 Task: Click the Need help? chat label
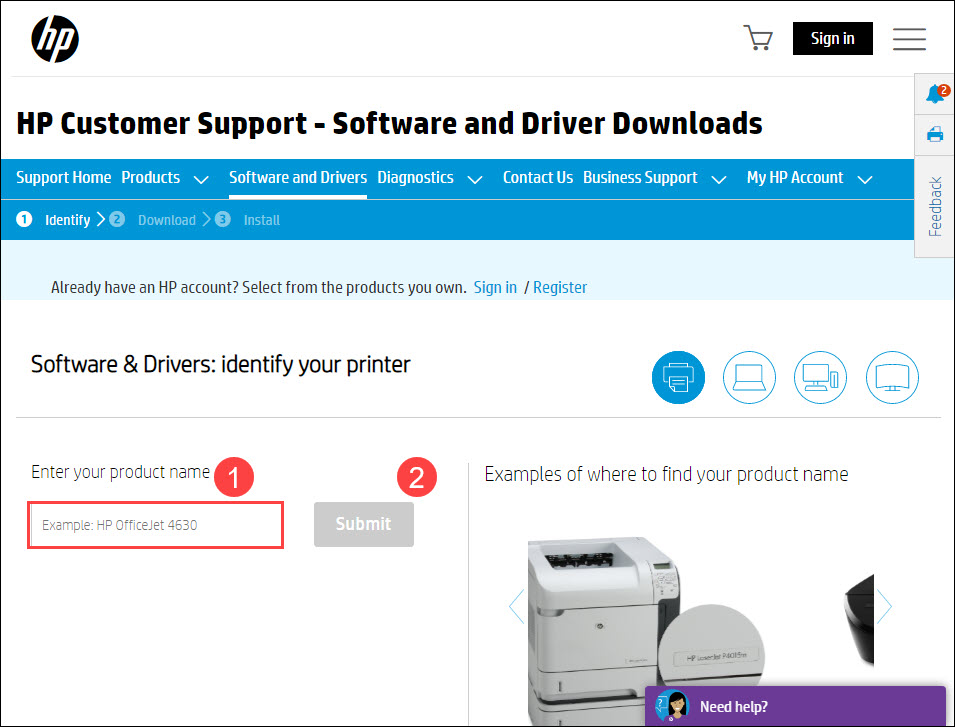733,706
